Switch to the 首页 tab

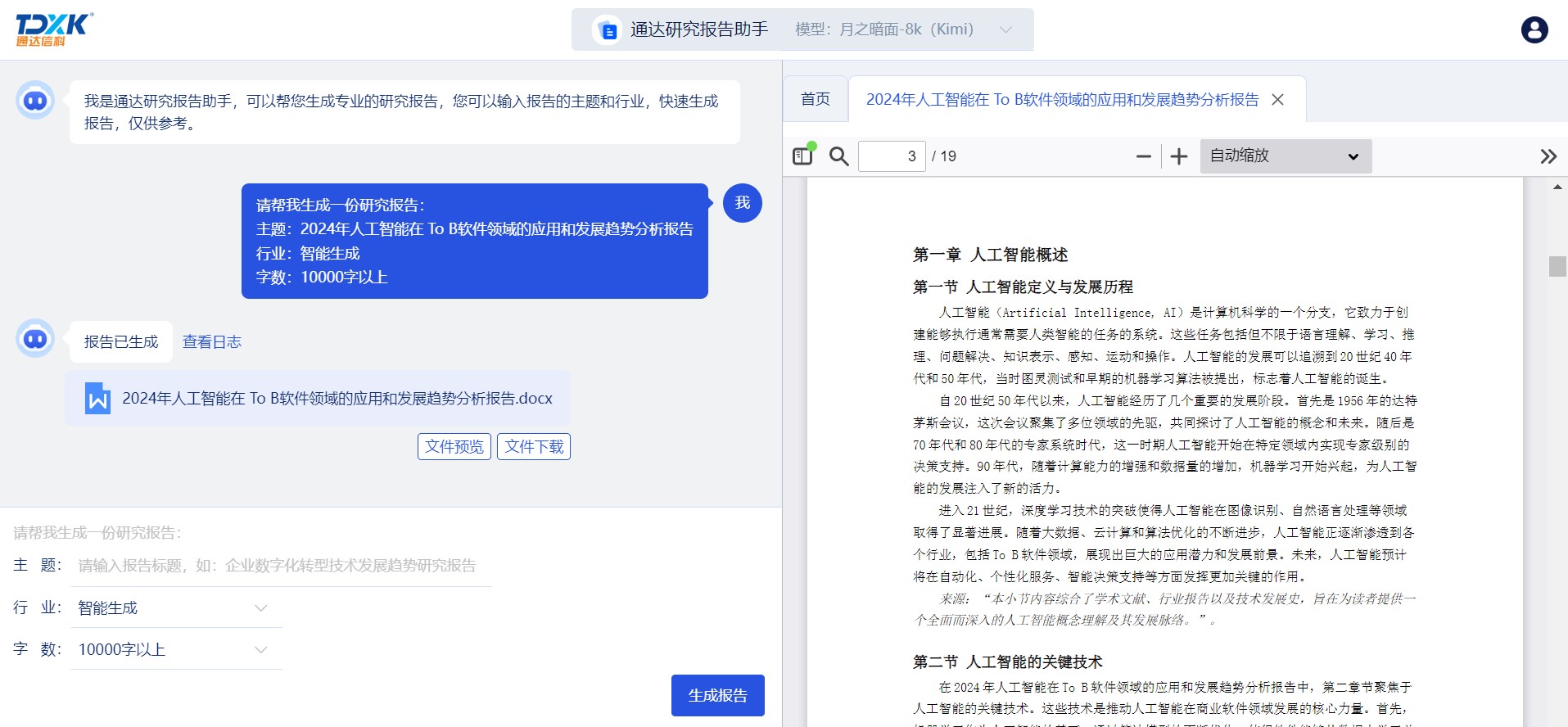[816, 99]
